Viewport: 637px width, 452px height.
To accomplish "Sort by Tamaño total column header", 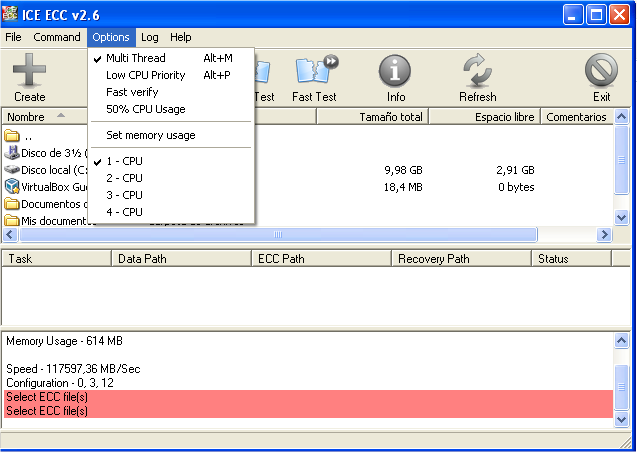I will click(x=372, y=117).
